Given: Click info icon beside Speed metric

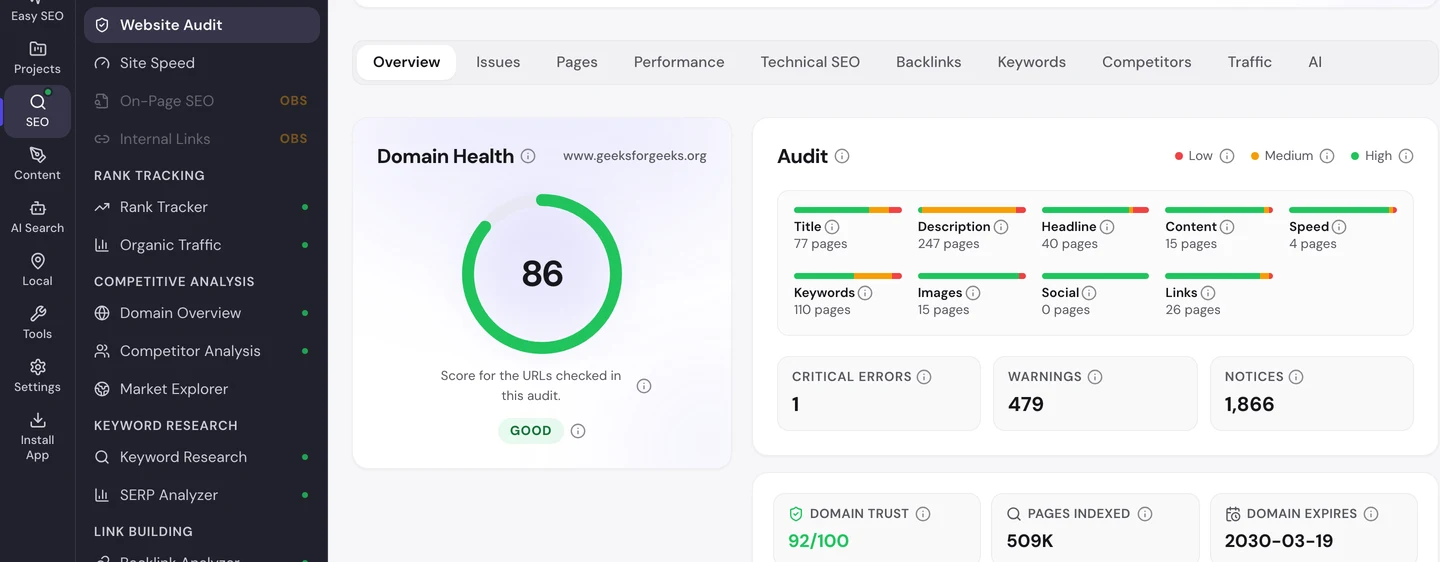Looking at the screenshot, I should pyautogui.click(x=1339, y=227).
